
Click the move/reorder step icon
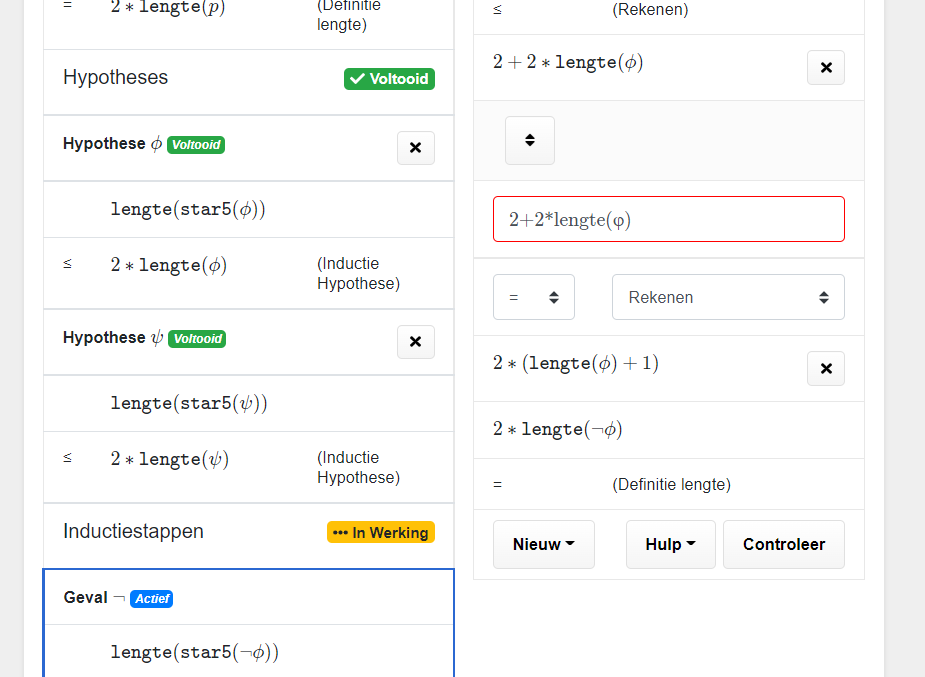click(x=529, y=140)
